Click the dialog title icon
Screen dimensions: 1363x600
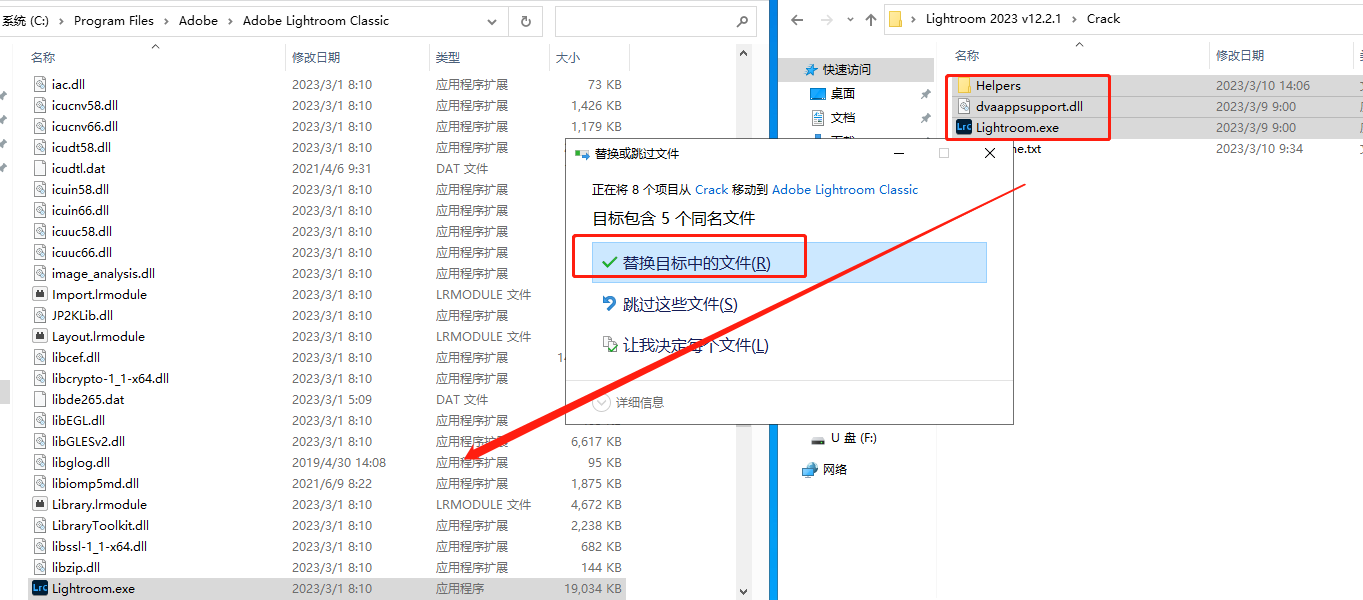point(582,153)
